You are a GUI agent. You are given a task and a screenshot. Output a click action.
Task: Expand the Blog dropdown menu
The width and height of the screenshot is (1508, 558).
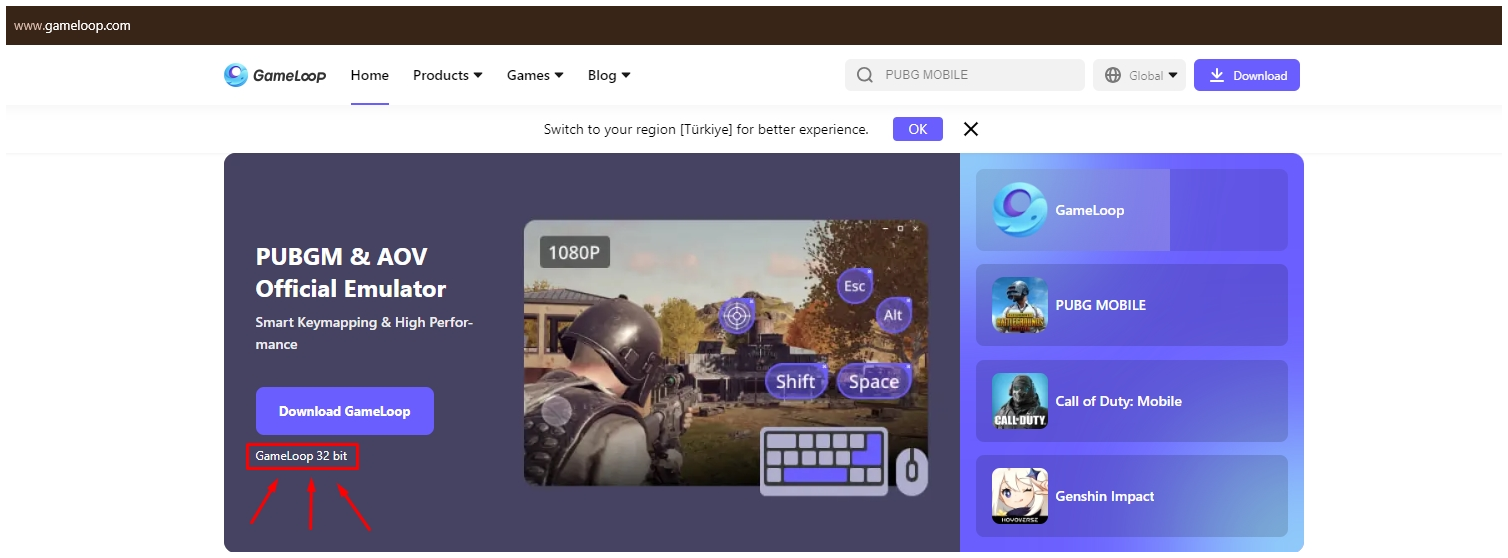pos(609,75)
